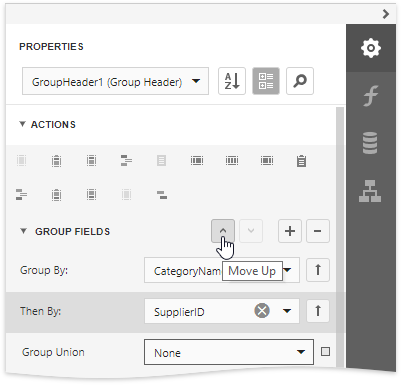Sort properties alphabetically with the A-Z button
Screen dimensions: 401x385
[232, 81]
